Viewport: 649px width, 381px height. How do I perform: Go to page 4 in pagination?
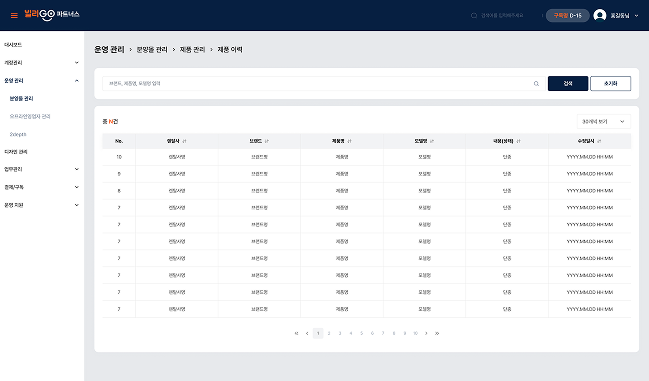point(351,333)
